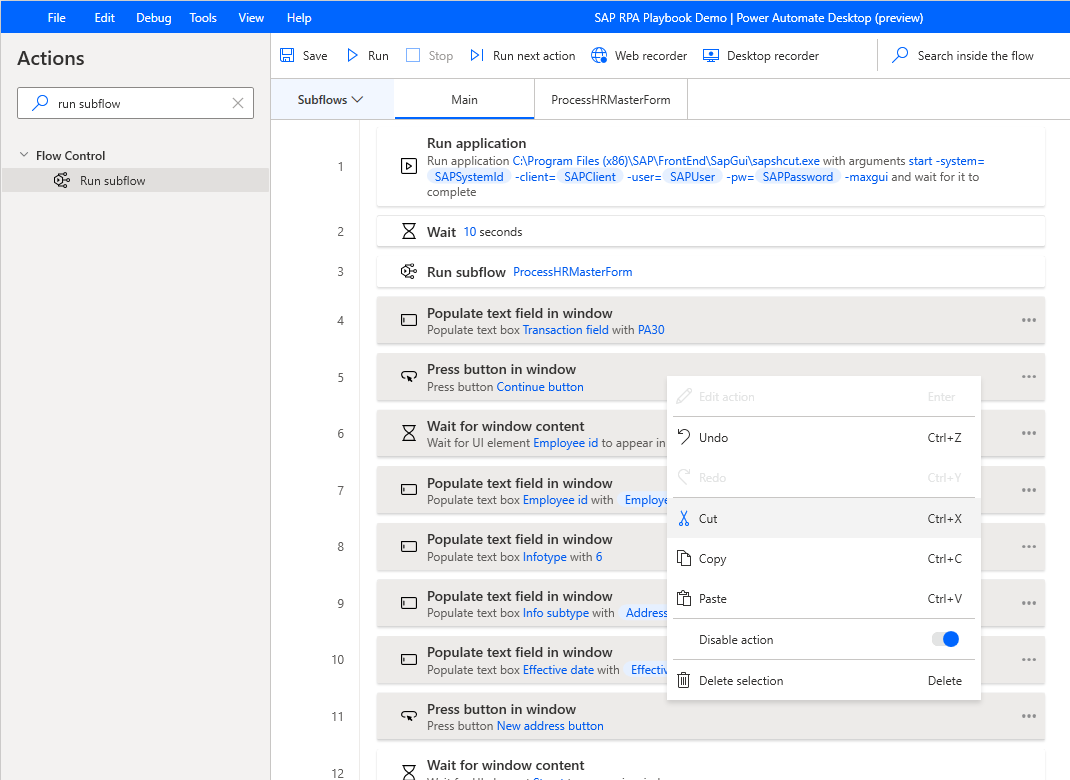
Task: Open more options for step 8
Action: tap(1029, 547)
